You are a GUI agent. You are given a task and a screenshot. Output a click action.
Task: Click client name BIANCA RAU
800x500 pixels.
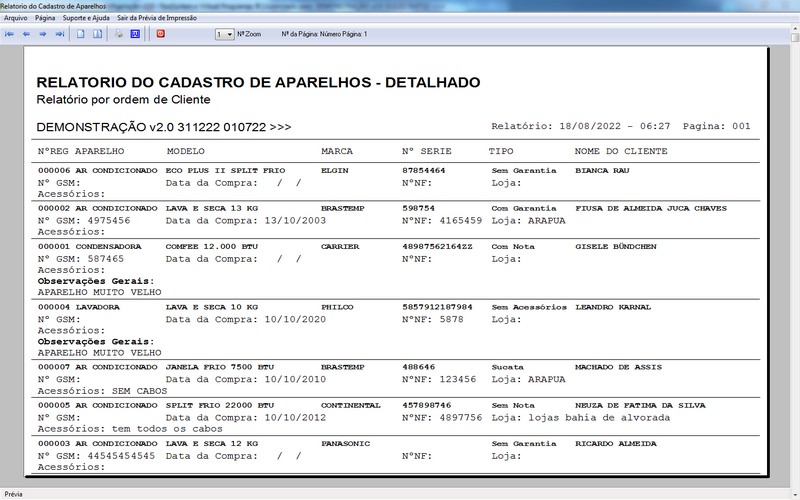[x=602, y=170]
